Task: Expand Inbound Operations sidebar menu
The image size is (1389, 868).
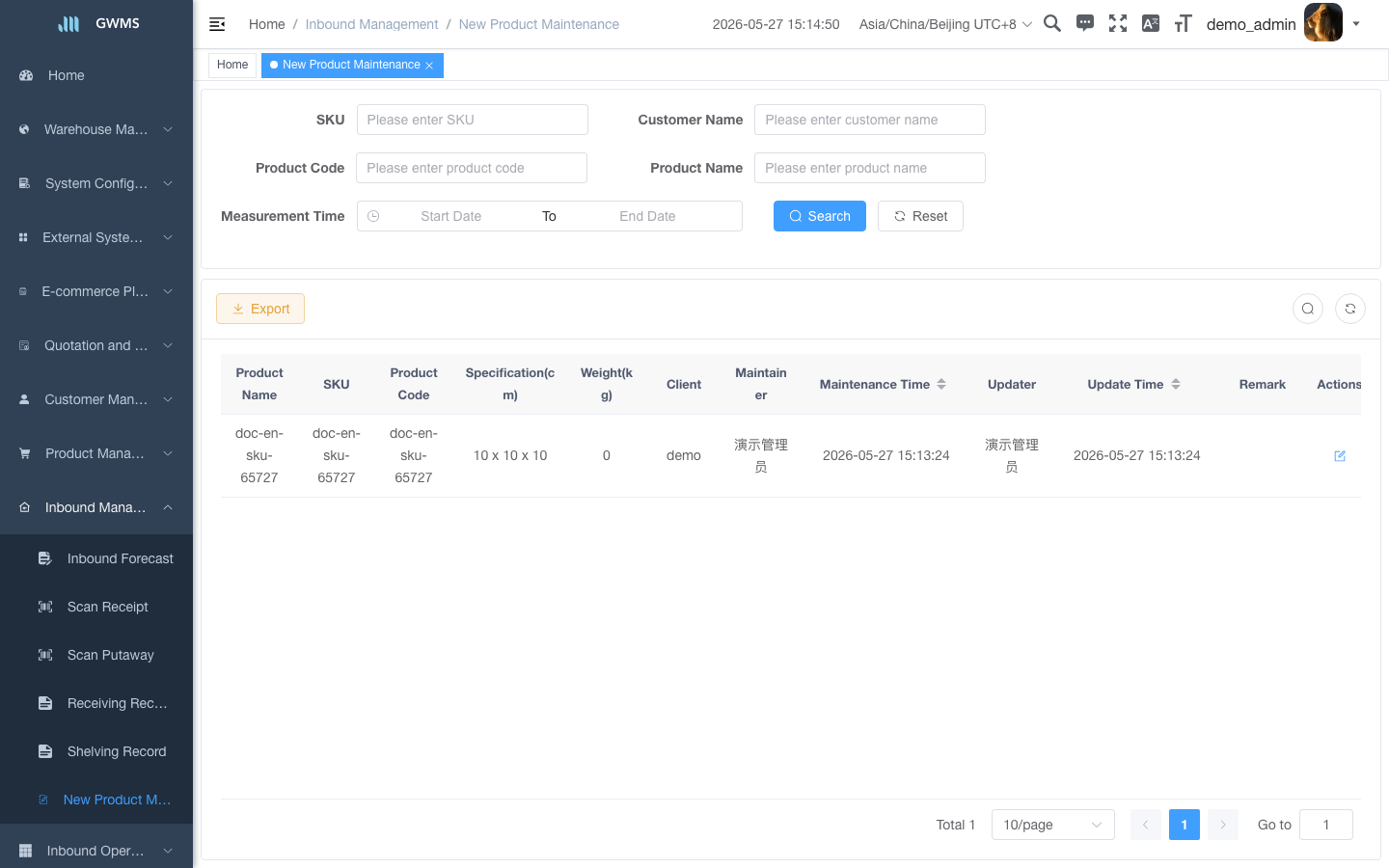Action: [x=96, y=851]
